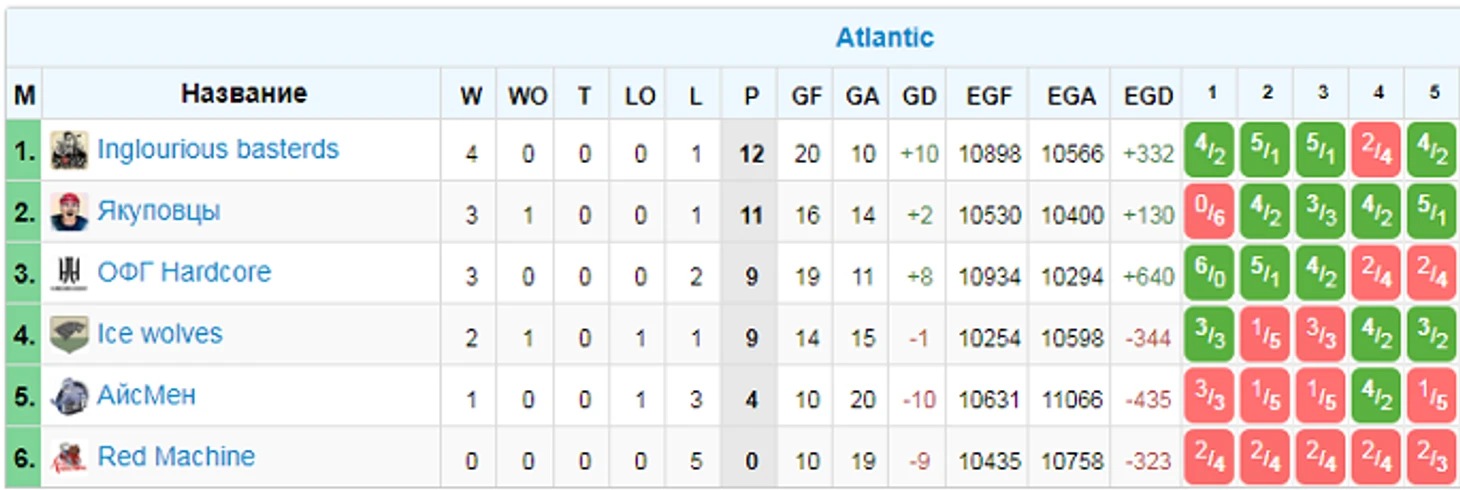Click Якуповцы's red 0/6 first match result
The height and width of the screenshot is (490, 1460).
(x=1209, y=214)
